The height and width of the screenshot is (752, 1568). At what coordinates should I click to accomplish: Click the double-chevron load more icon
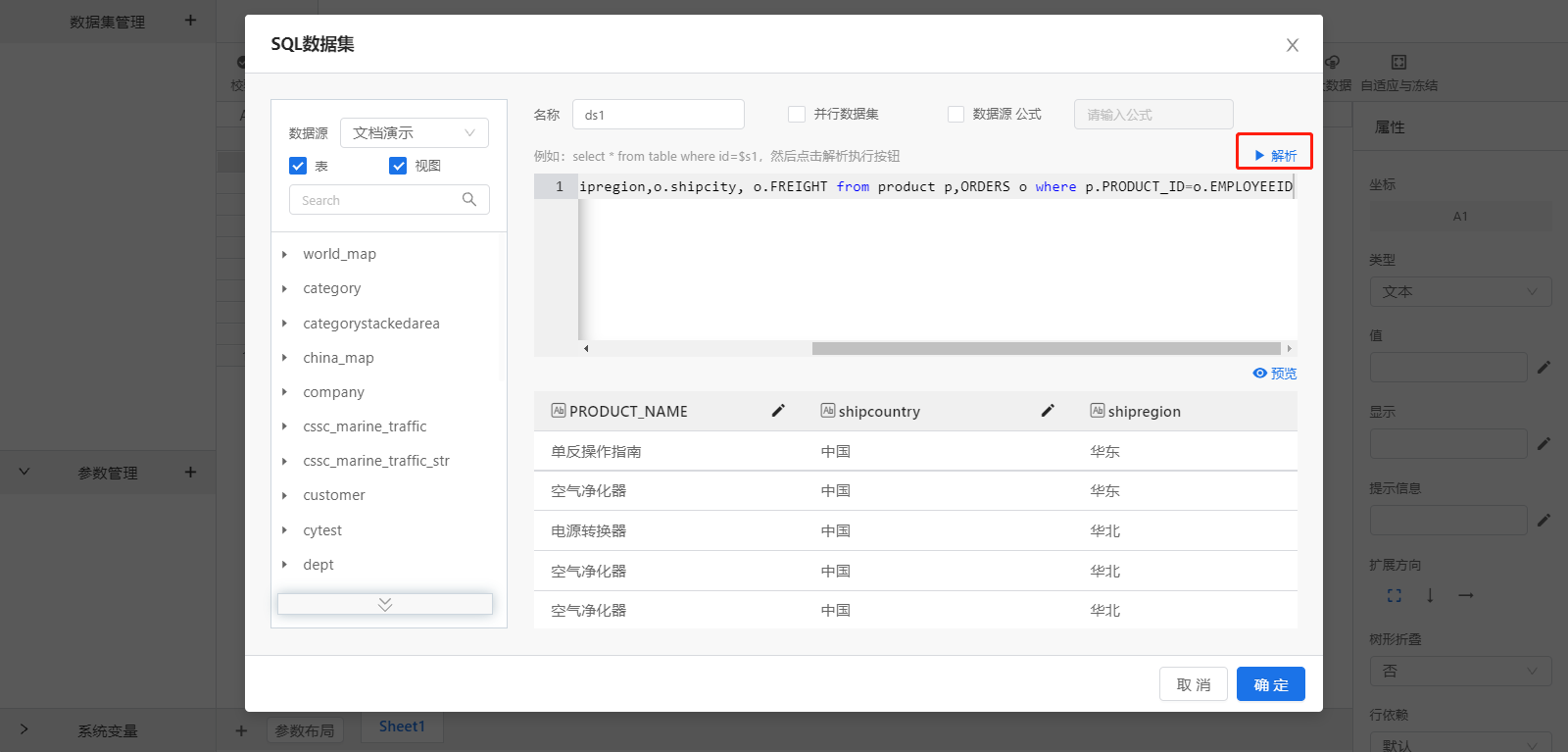pyautogui.click(x=385, y=604)
